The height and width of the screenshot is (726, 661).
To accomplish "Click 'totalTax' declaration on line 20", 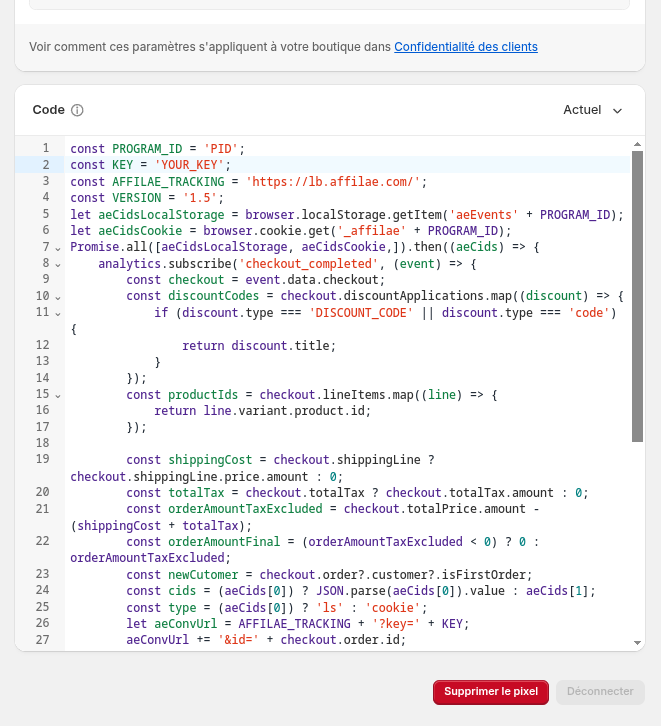I will coord(196,493).
